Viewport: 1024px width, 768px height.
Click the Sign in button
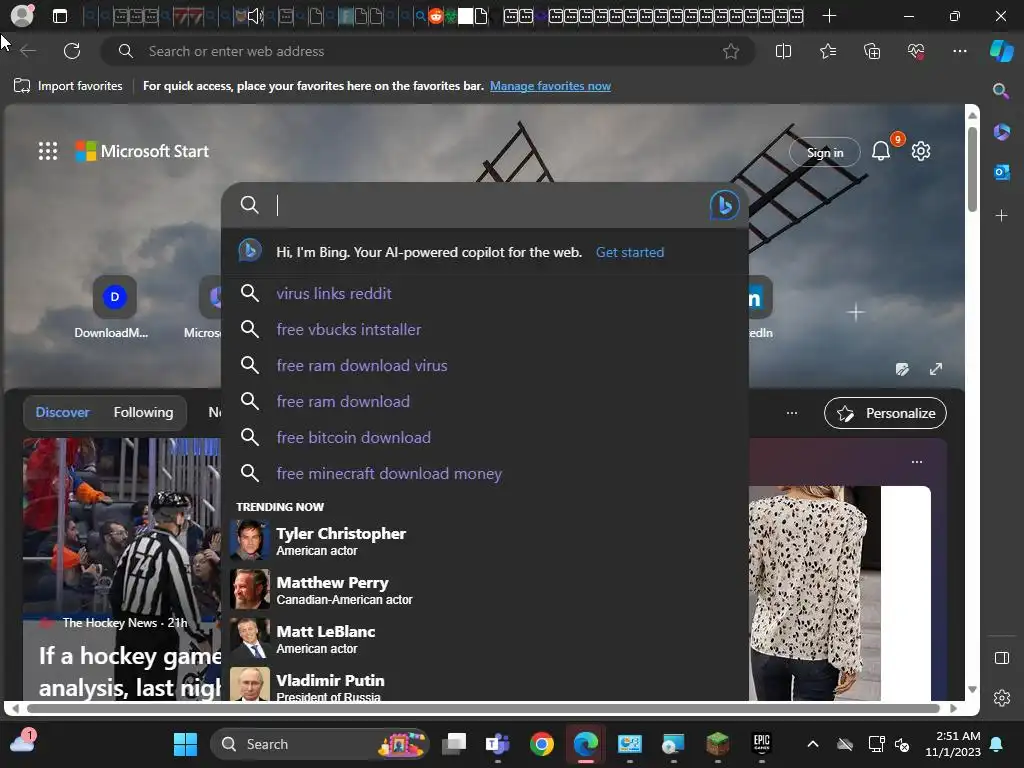[x=825, y=152]
